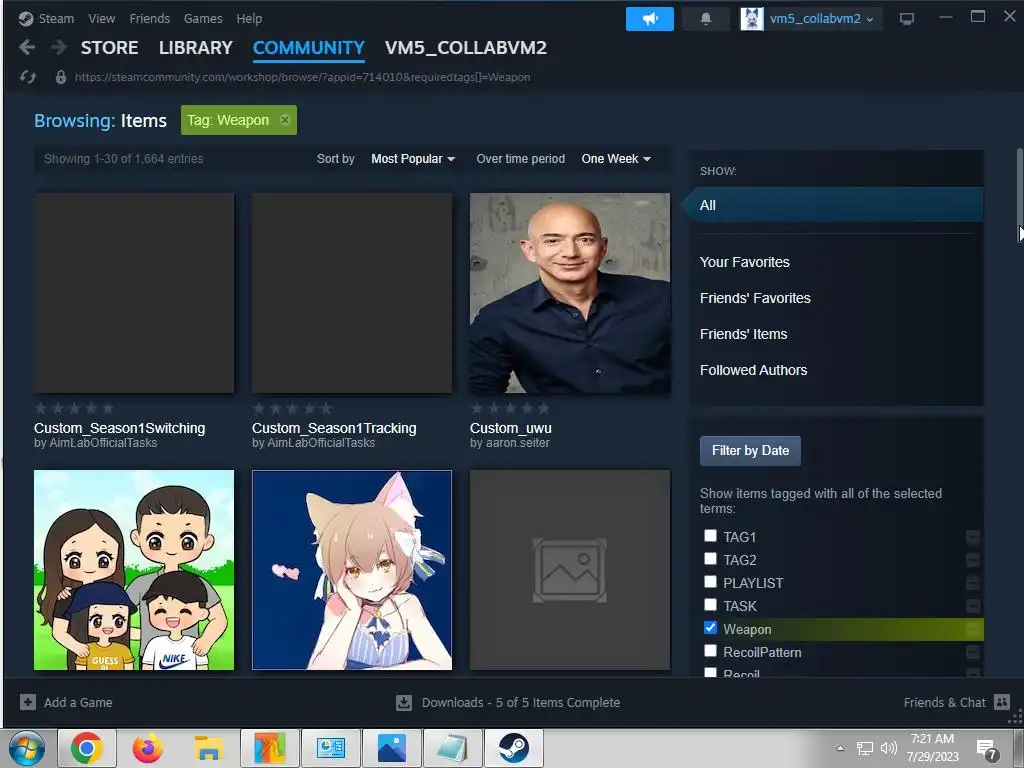Image resolution: width=1024 pixels, height=768 pixels.
Task: Open the View menu
Action: point(101,18)
